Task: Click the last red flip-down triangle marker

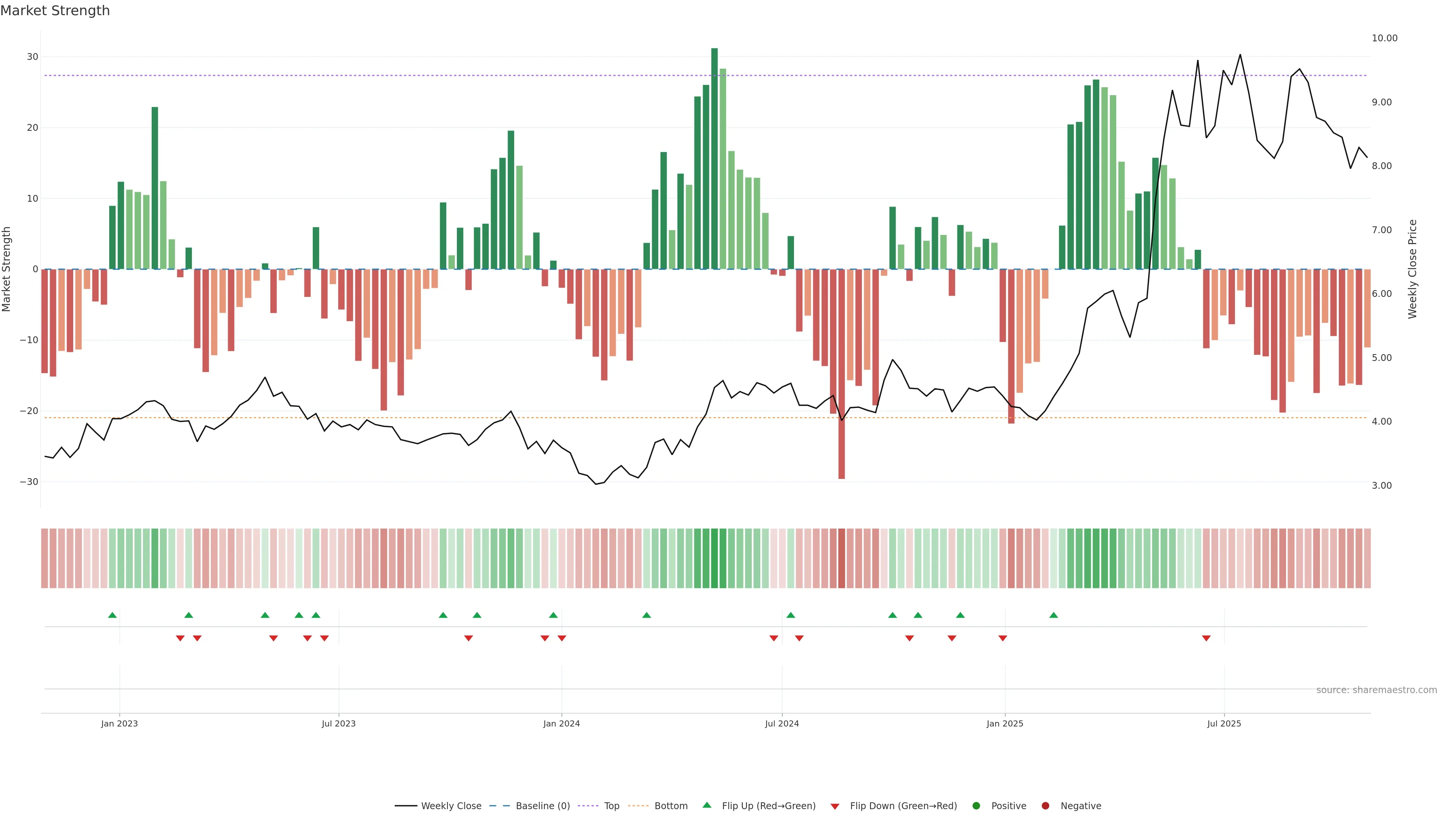Action: (x=1206, y=638)
